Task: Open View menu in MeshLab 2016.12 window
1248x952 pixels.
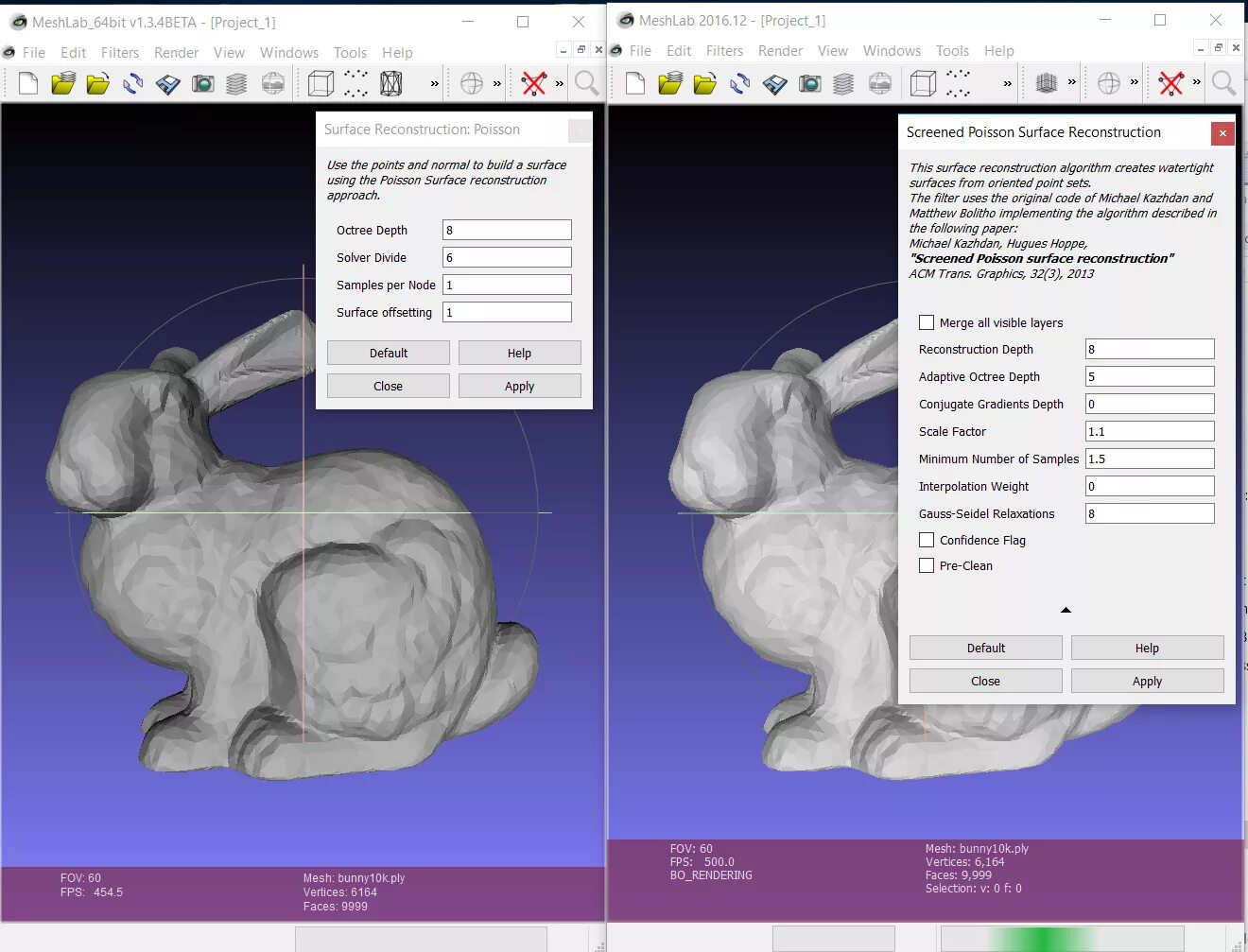Action: coord(833,51)
